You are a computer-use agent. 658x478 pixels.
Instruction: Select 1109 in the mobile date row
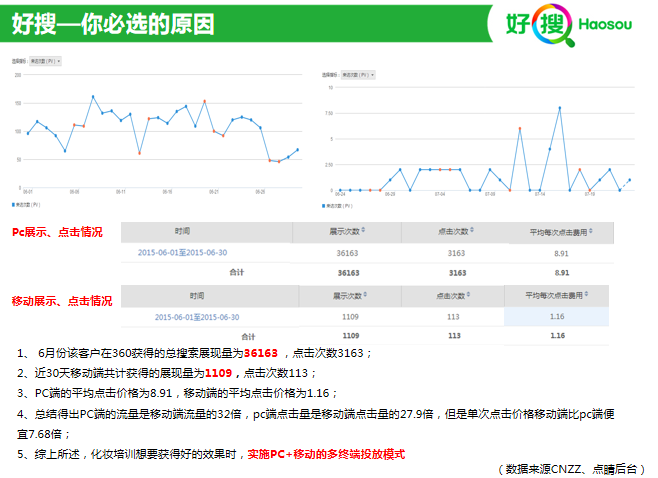pos(350,317)
